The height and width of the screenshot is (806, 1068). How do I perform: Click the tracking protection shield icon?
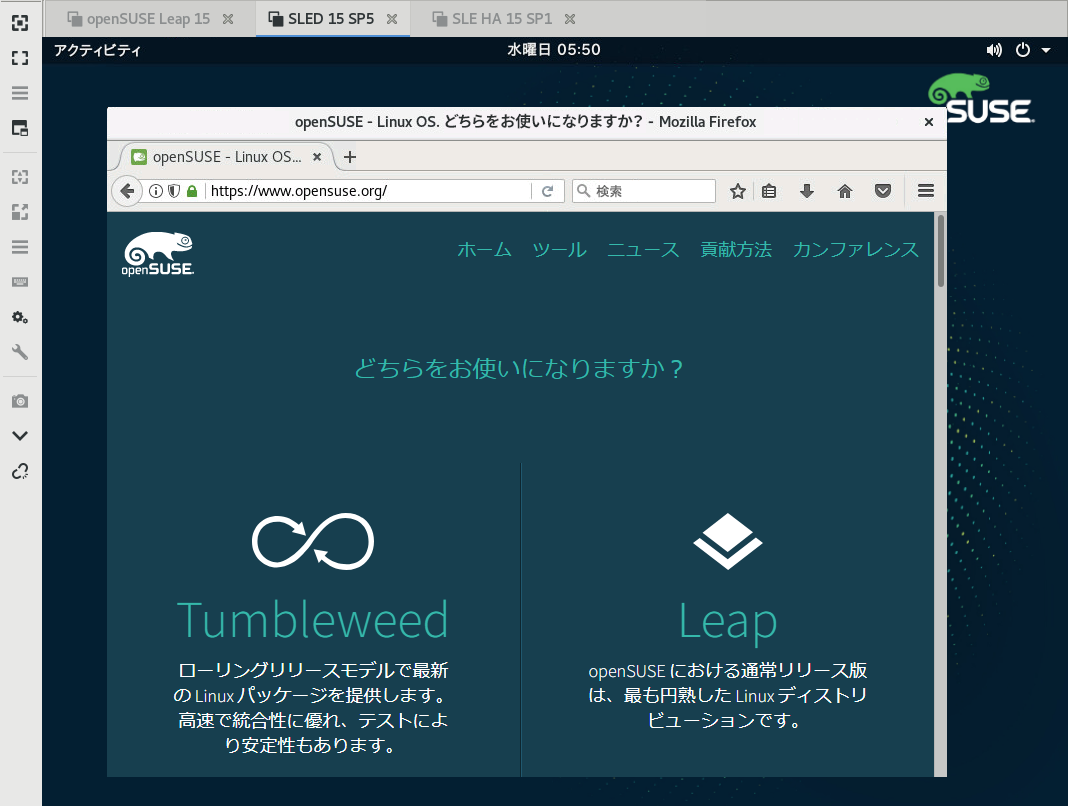tap(174, 191)
